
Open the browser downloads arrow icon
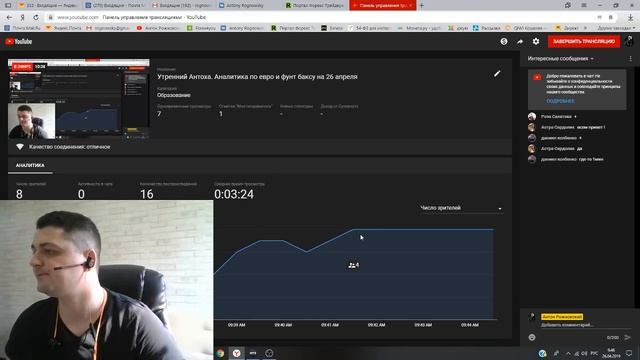[631, 17]
